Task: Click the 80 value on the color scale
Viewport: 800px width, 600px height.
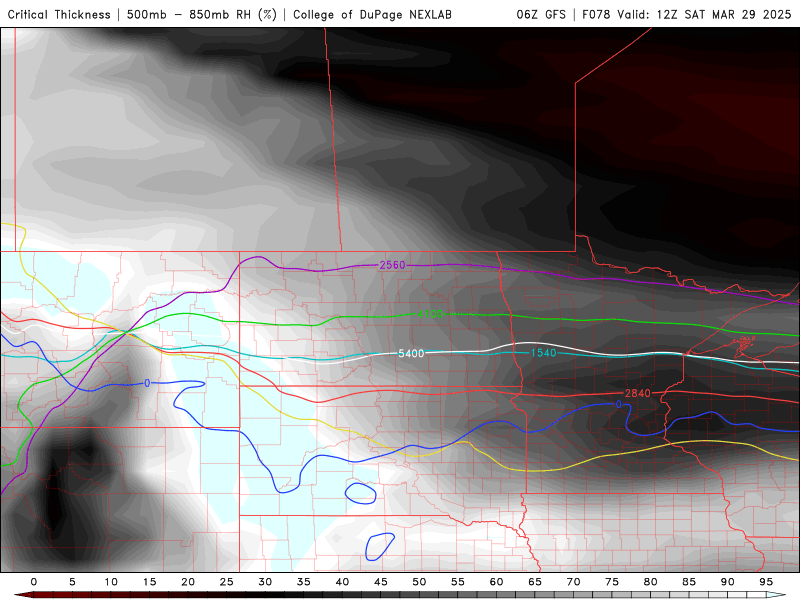Action: 650,582
